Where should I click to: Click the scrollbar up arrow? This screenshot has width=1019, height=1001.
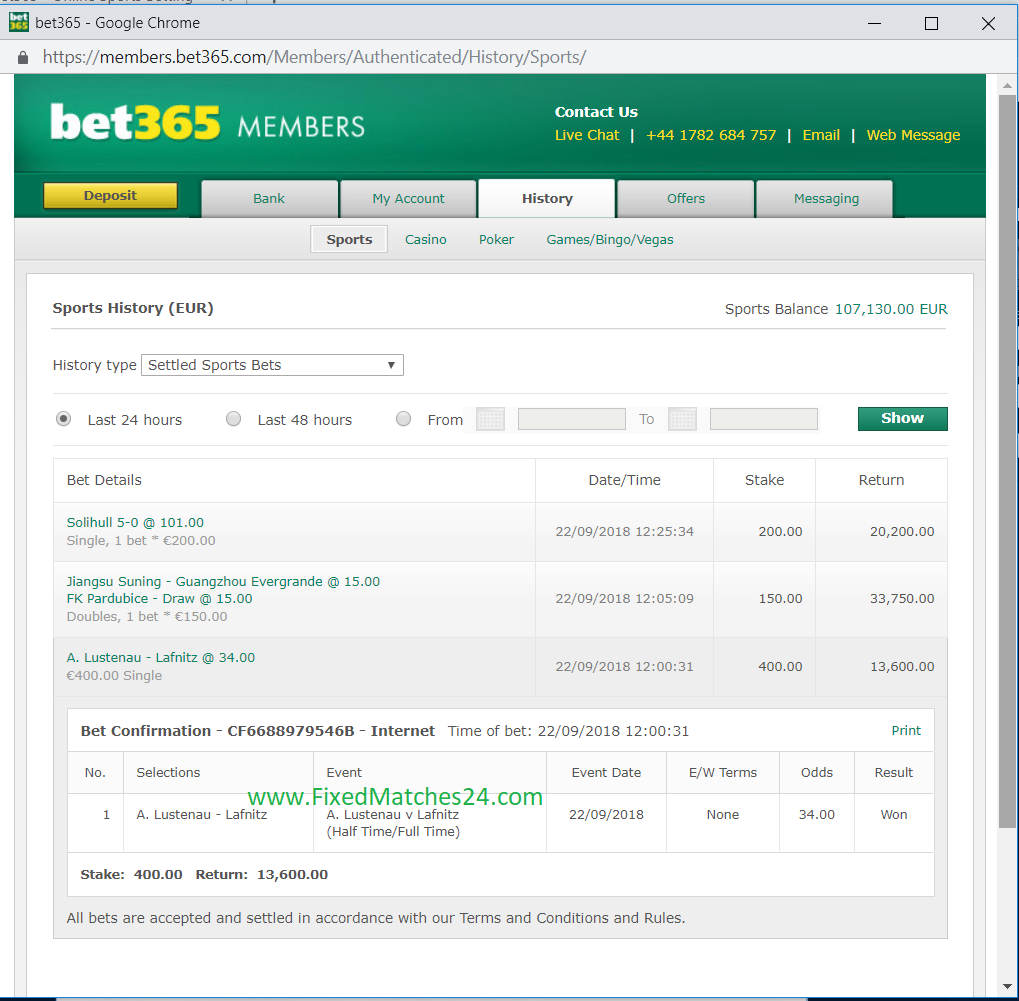click(1007, 85)
